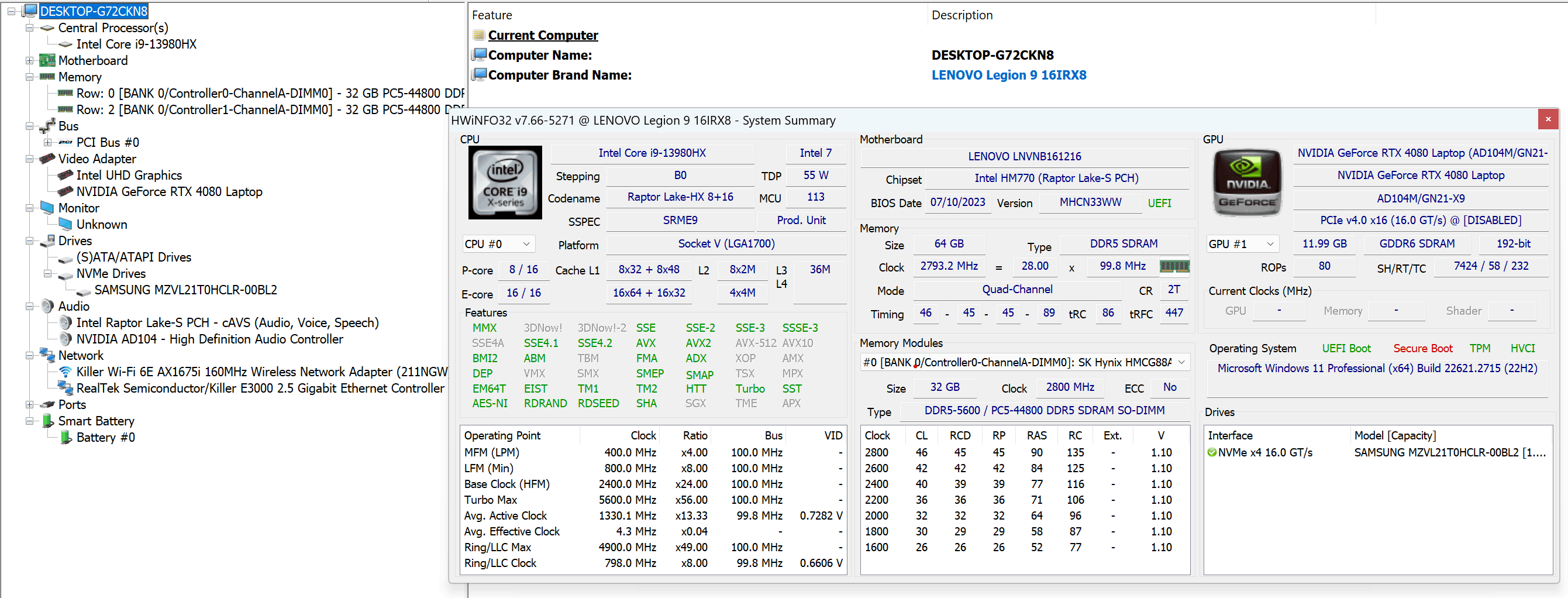The height and width of the screenshot is (598, 1568).
Task: Click the Motherboard icon in the tree
Action: (x=47, y=60)
